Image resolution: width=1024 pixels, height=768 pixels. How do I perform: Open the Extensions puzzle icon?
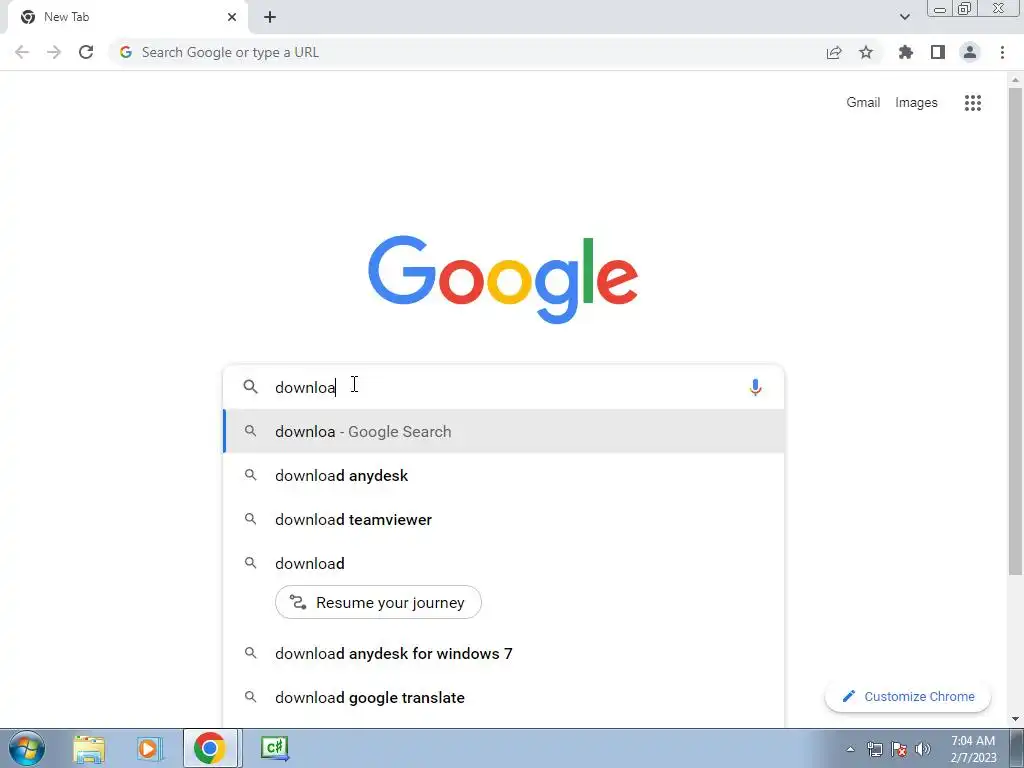coord(905,52)
